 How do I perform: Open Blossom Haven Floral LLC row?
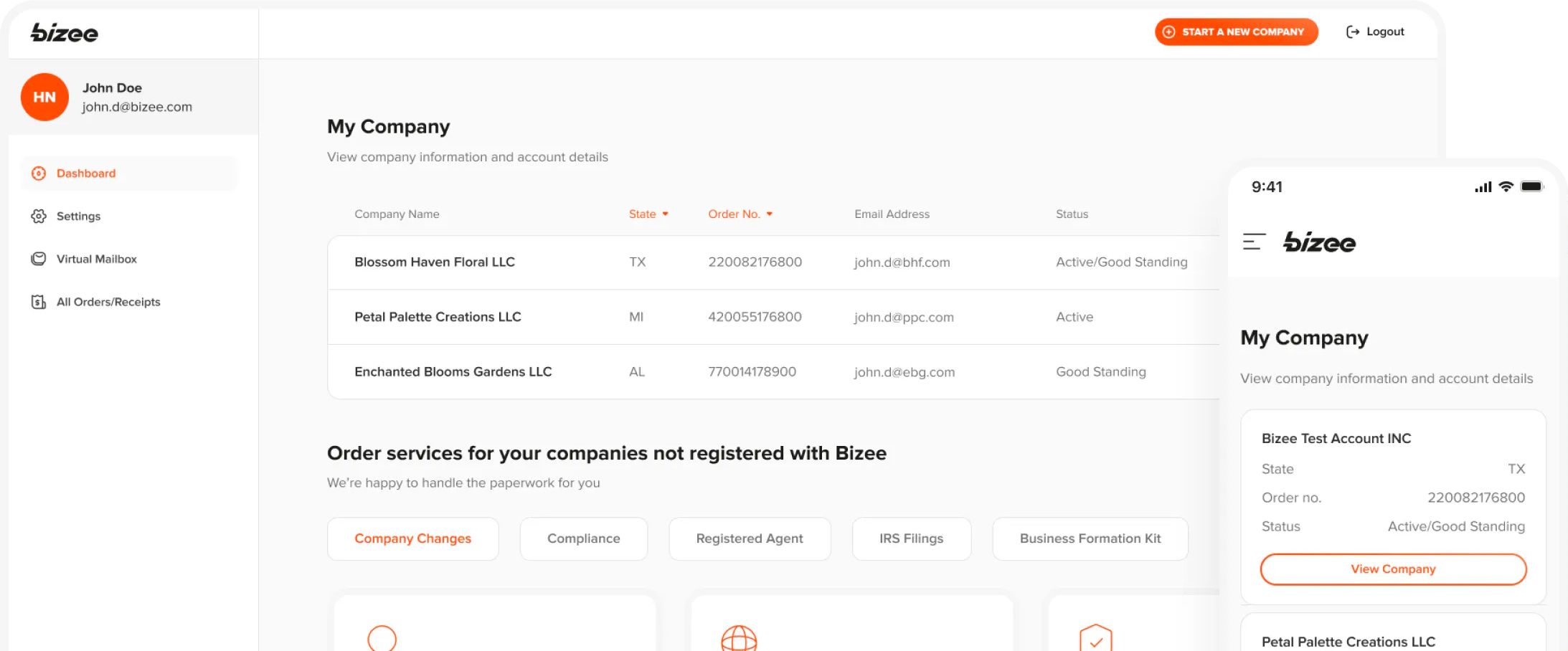pos(435,262)
